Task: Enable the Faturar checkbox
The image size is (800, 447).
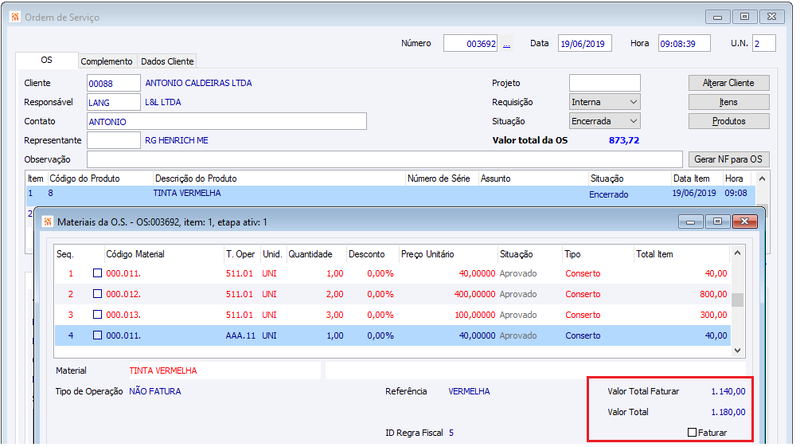Action: coord(692,433)
